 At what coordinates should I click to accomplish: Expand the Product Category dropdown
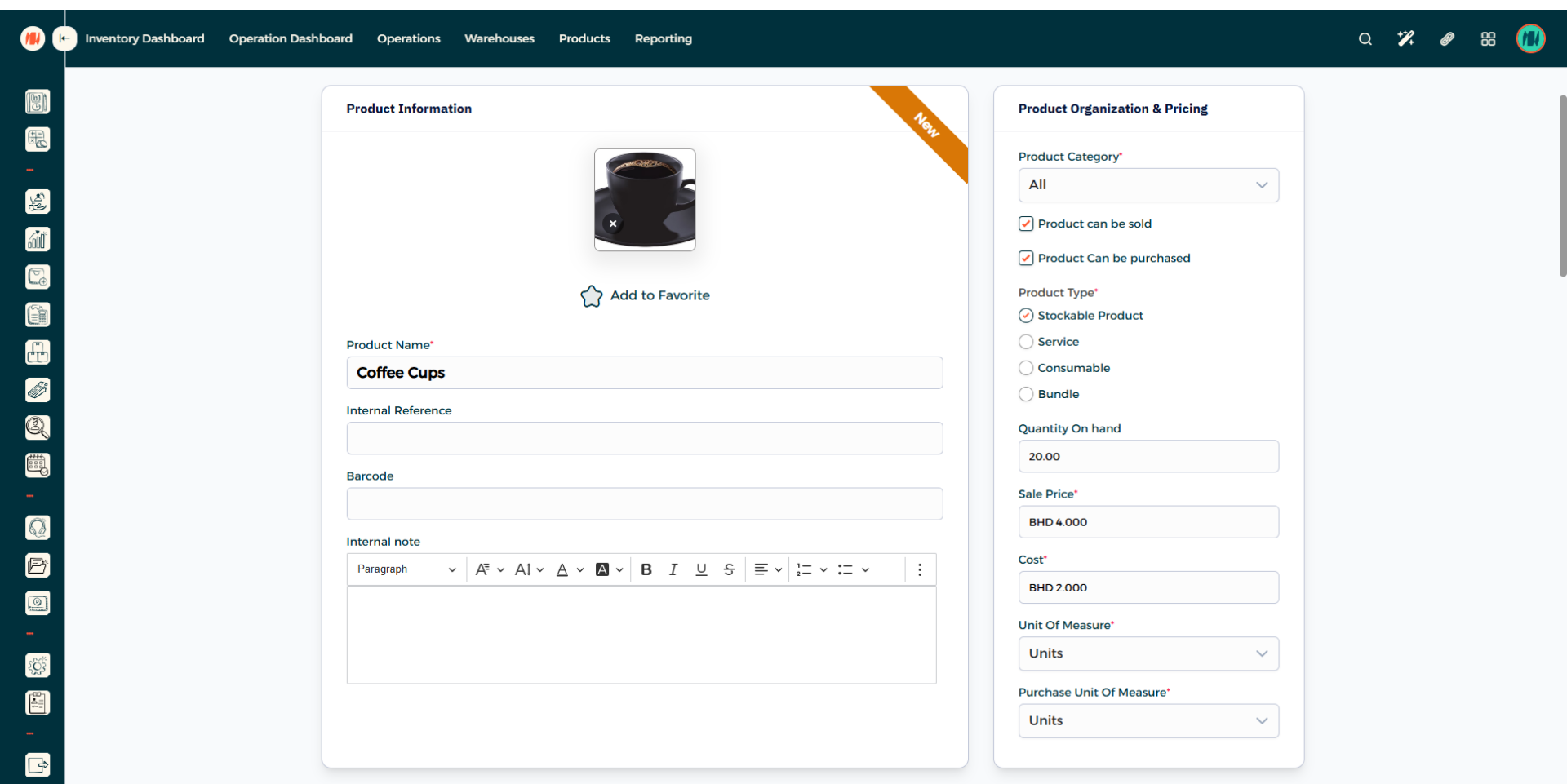(1148, 185)
